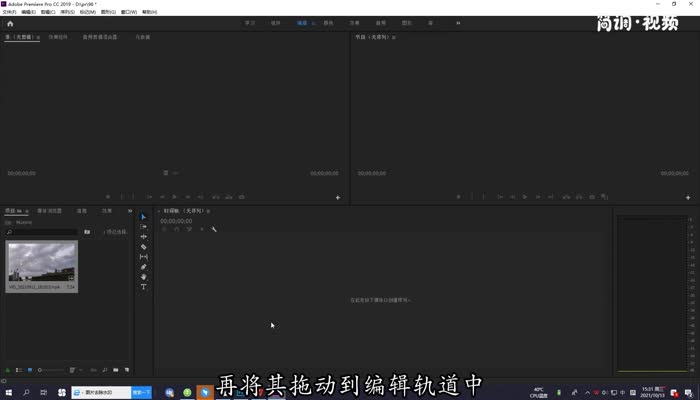The width and height of the screenshot is (700, 400).
Task: Select the sky video clip thumbnail
Action: click(41, 263)
